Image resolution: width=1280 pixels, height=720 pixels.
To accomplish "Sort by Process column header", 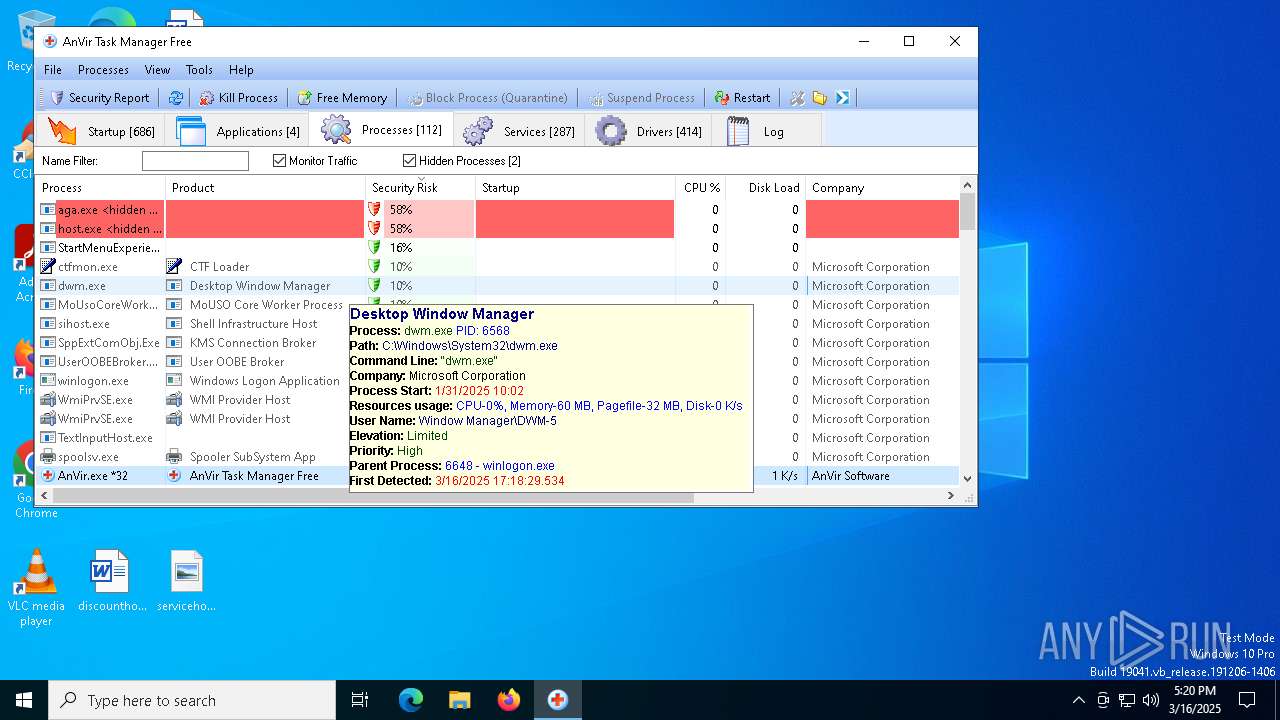I will 100,187.
